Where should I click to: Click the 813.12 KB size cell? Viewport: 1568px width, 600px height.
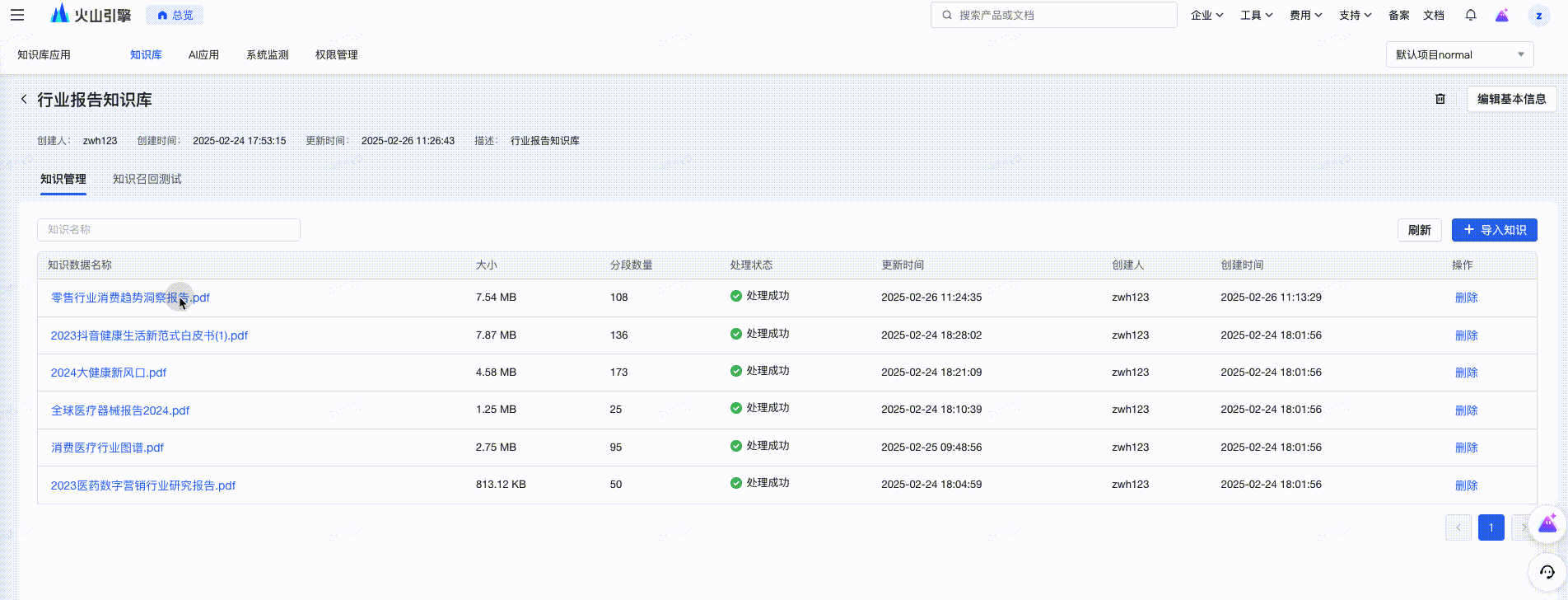click(501, 485)
